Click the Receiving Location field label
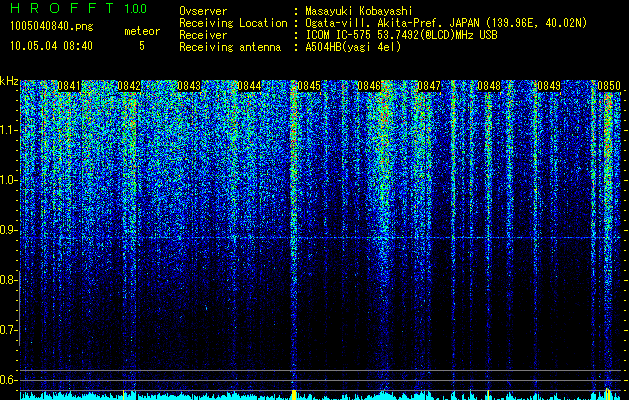Screen dimensions: 629x400 (233, 23)
